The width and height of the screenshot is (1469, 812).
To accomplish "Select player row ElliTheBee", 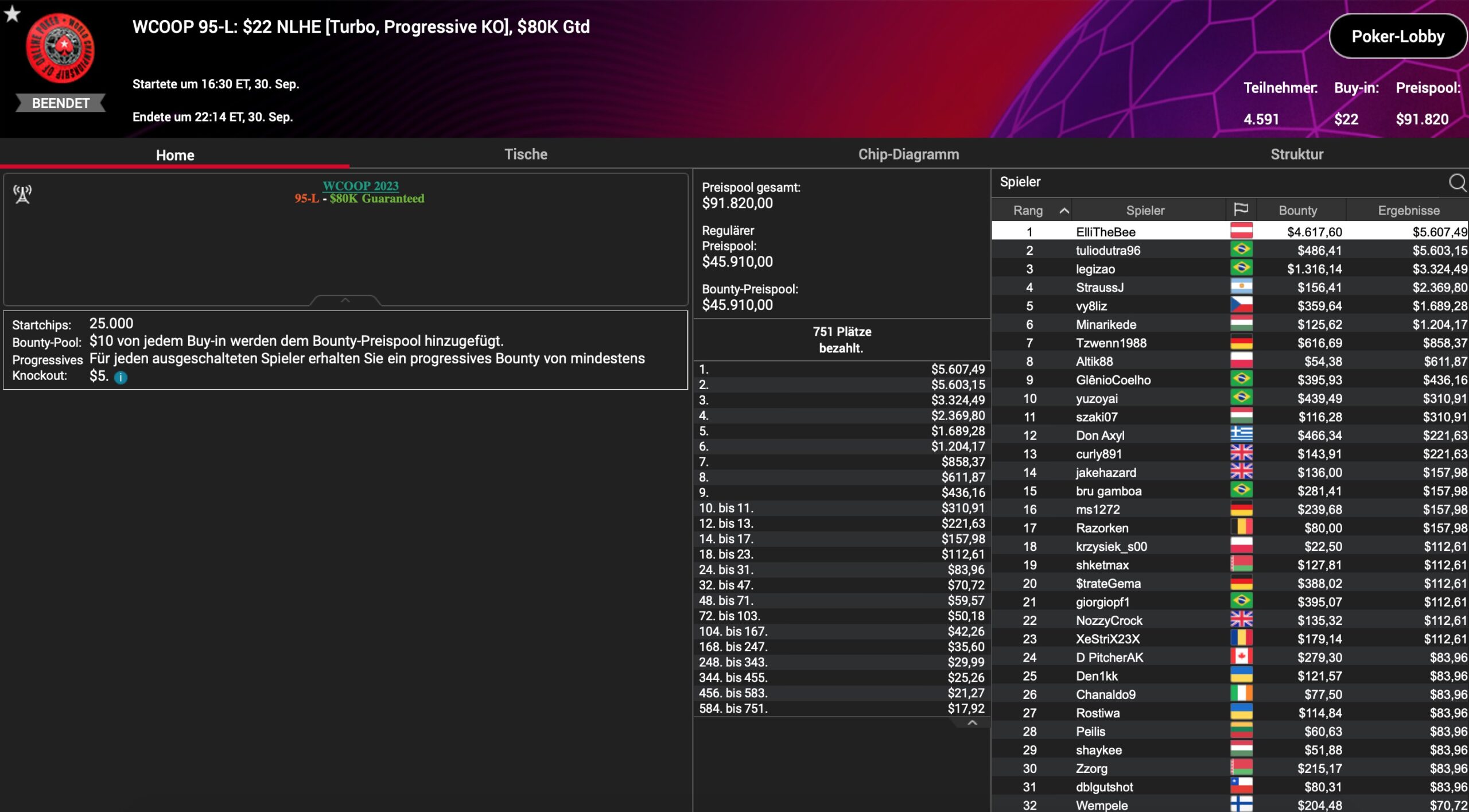I will pyautogui.click(x=1230, y=231).
